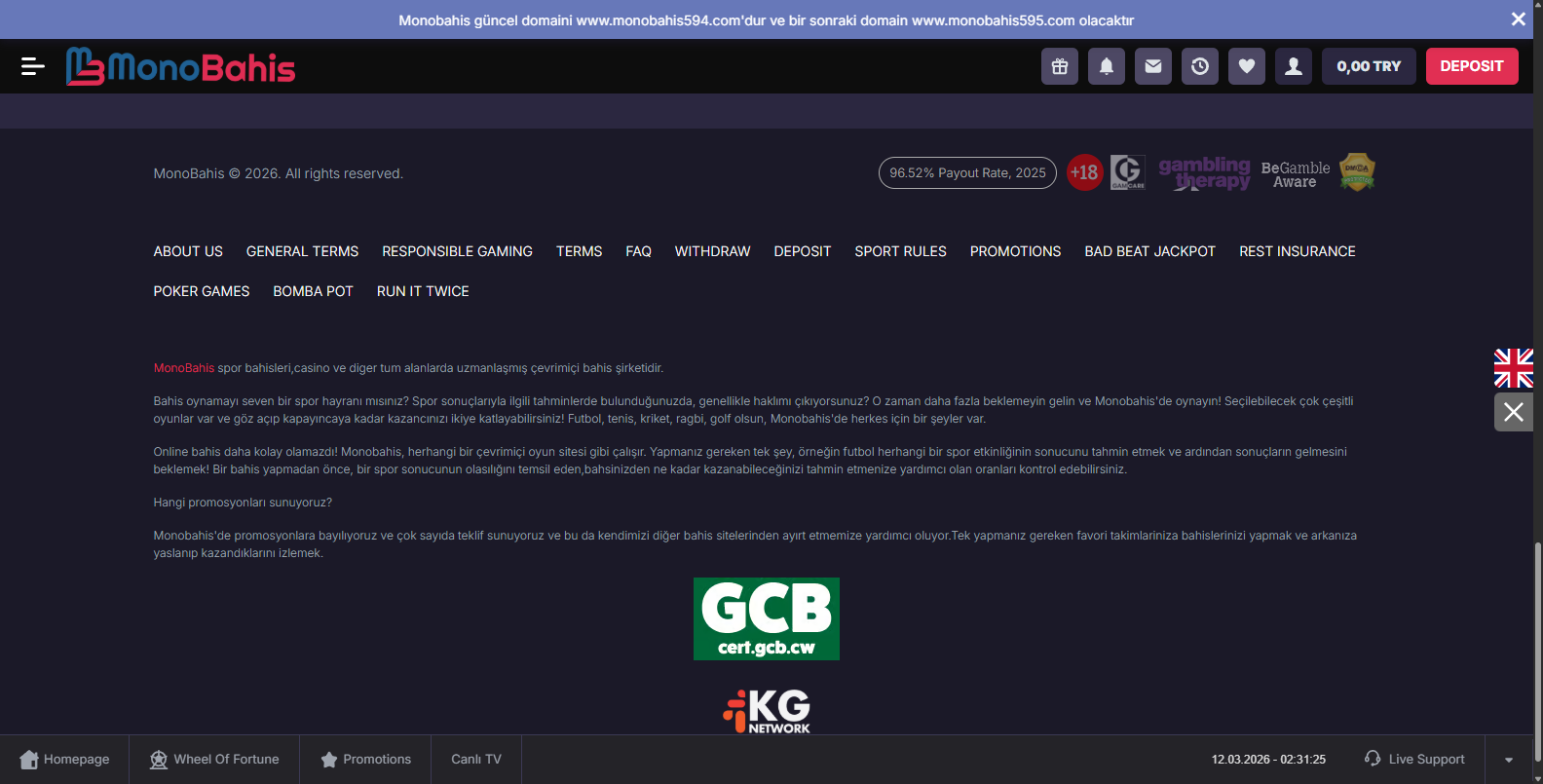Open the gift bonuses icon
1543x784 pixels.
(x=1060, y=66)
